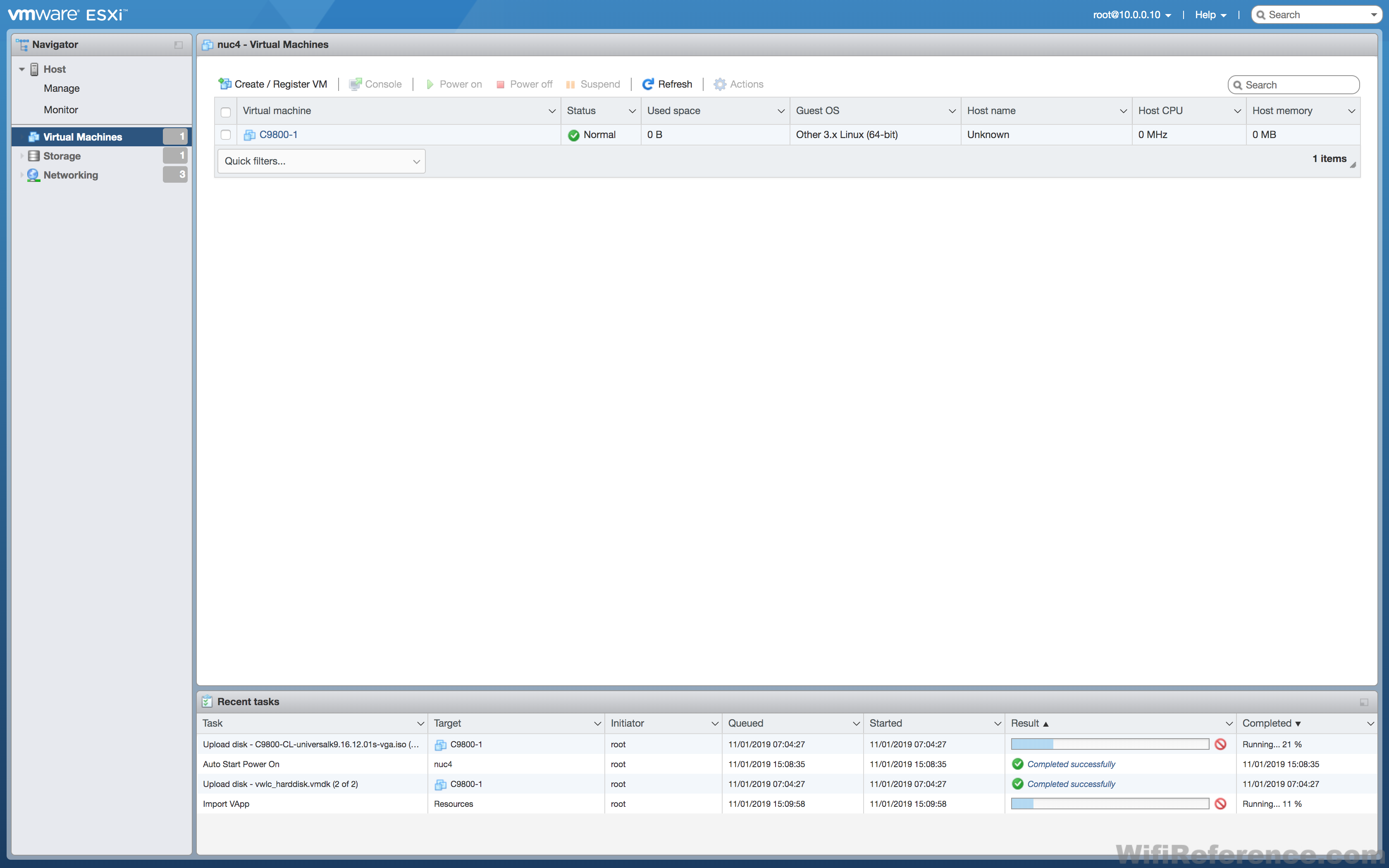Open the C9800-1 virtual machine link
The image size is (1389, 868).
pos(278,134)
